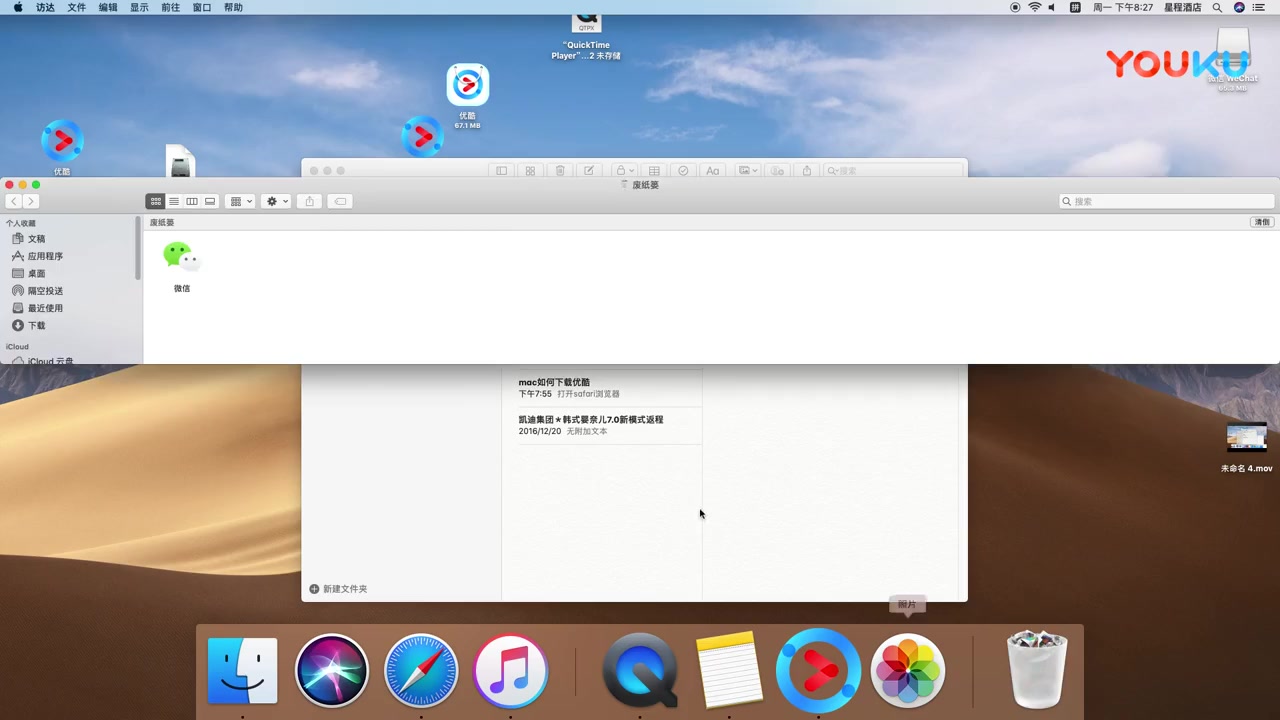Open the 前往 menu
This screenshot has height=720, width=1280.
click(x=170, y=7)
